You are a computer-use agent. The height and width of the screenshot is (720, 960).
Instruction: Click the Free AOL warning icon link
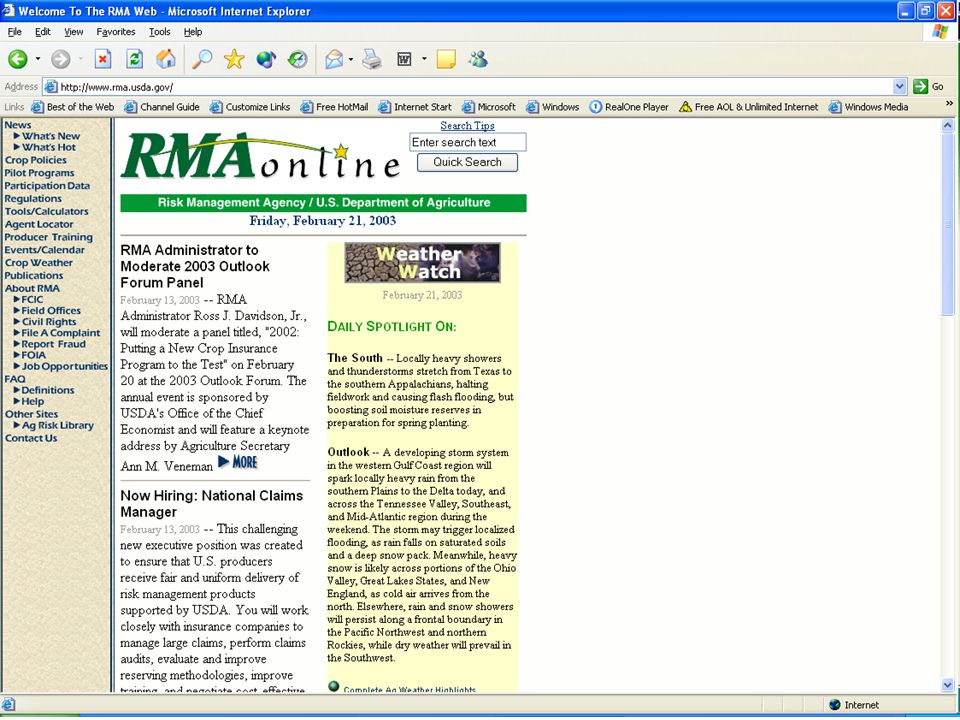pos(685,107)
